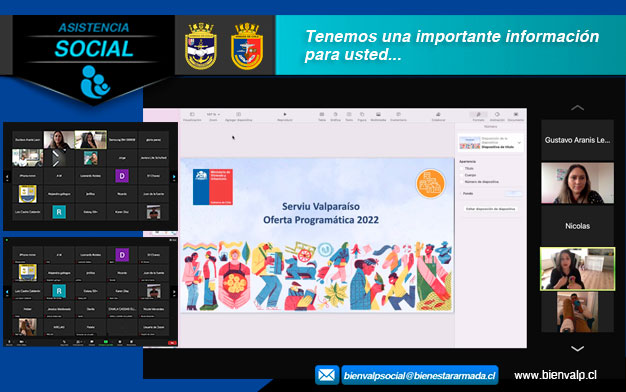Click the Gráfica chart icon
The width and height of the screenshot is (626, 392).
(335, 115)
